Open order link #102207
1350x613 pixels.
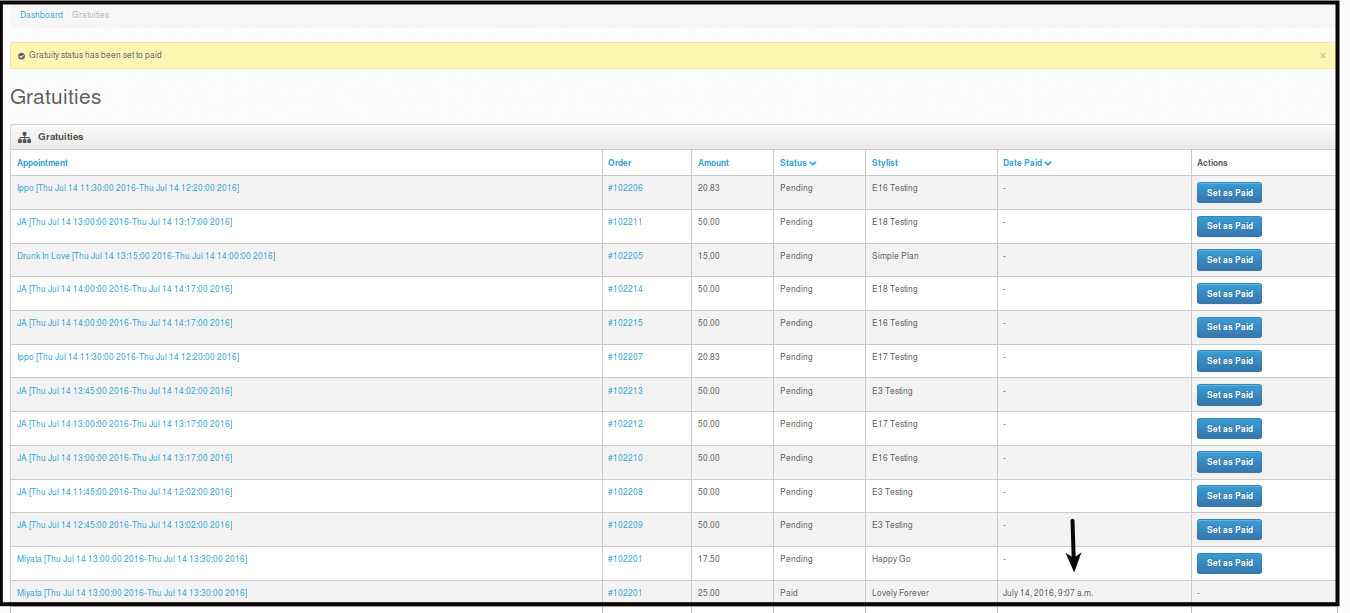coord(625,357)
